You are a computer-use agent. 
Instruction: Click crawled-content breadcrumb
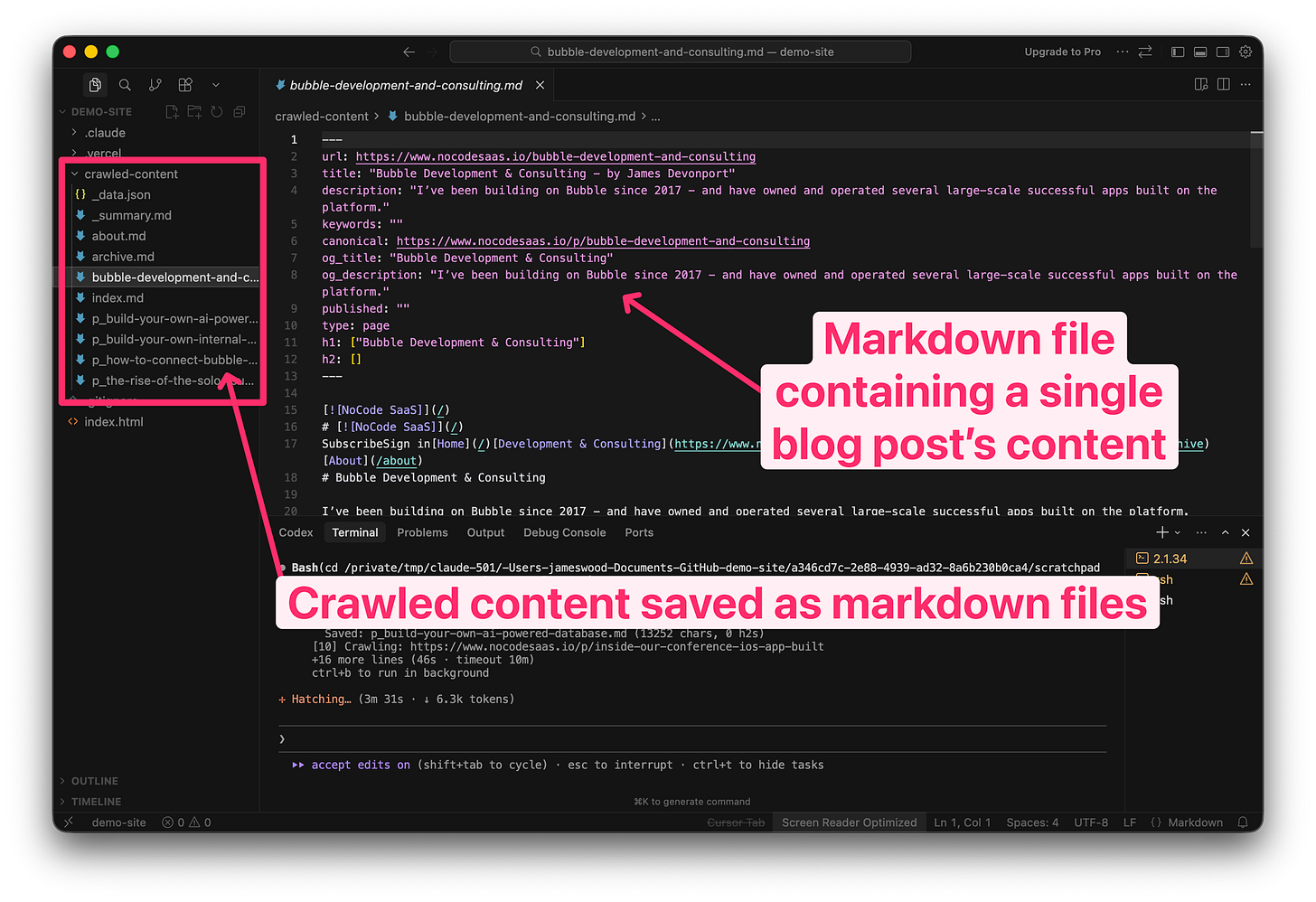click(322, 117)
